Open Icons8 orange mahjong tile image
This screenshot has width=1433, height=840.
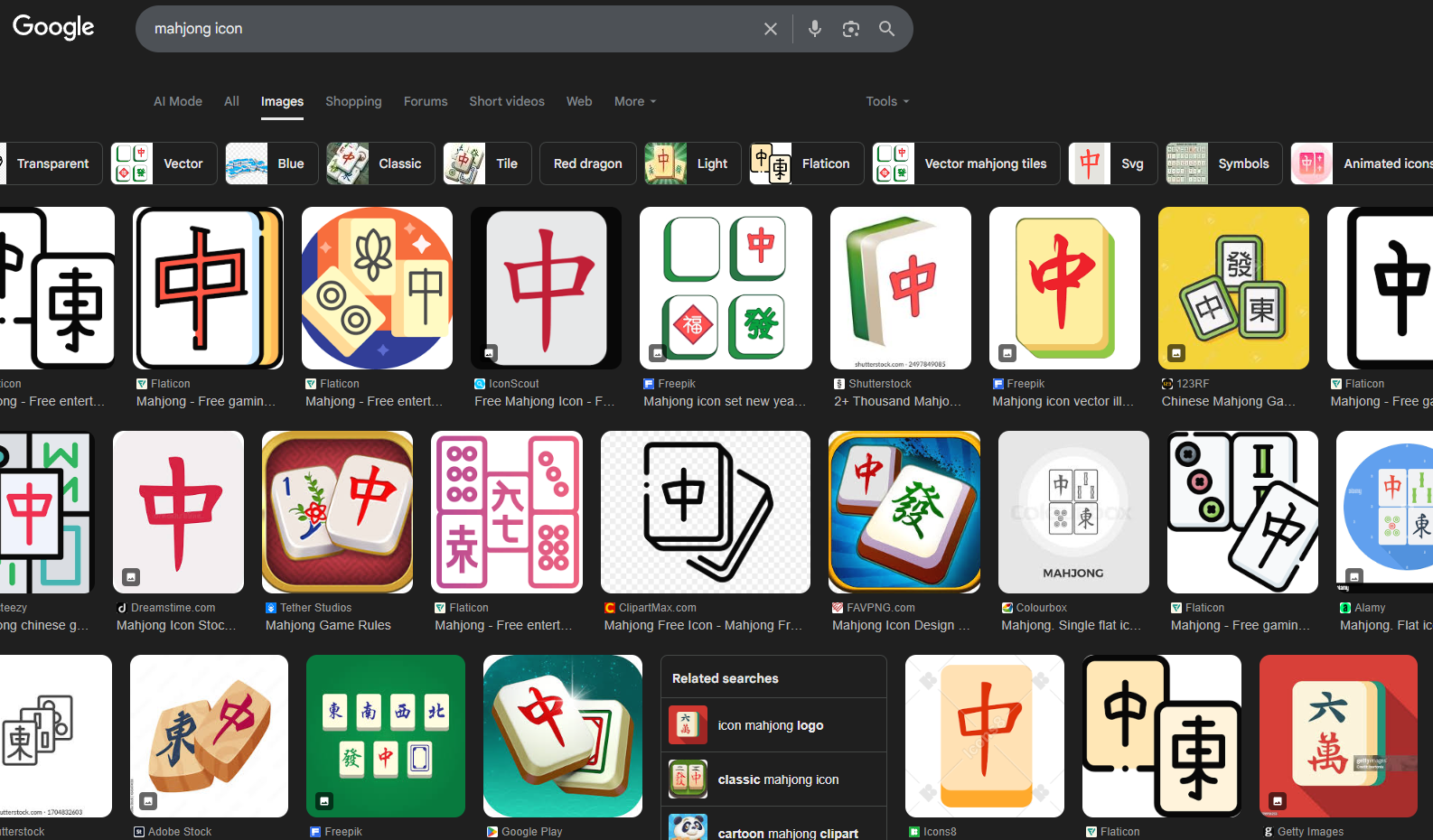[985, 736]
